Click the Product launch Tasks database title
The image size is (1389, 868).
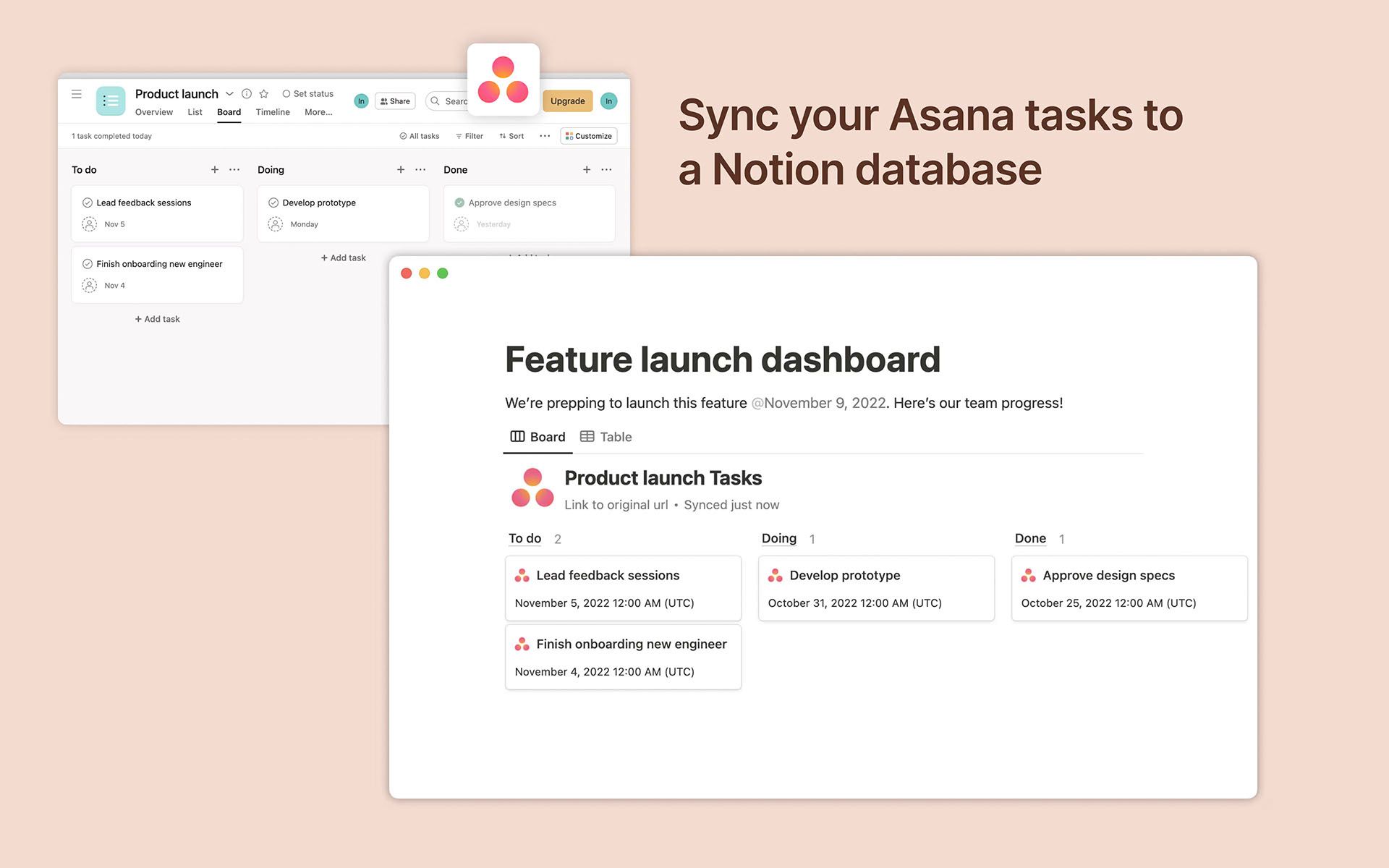(x=663, y=478)
